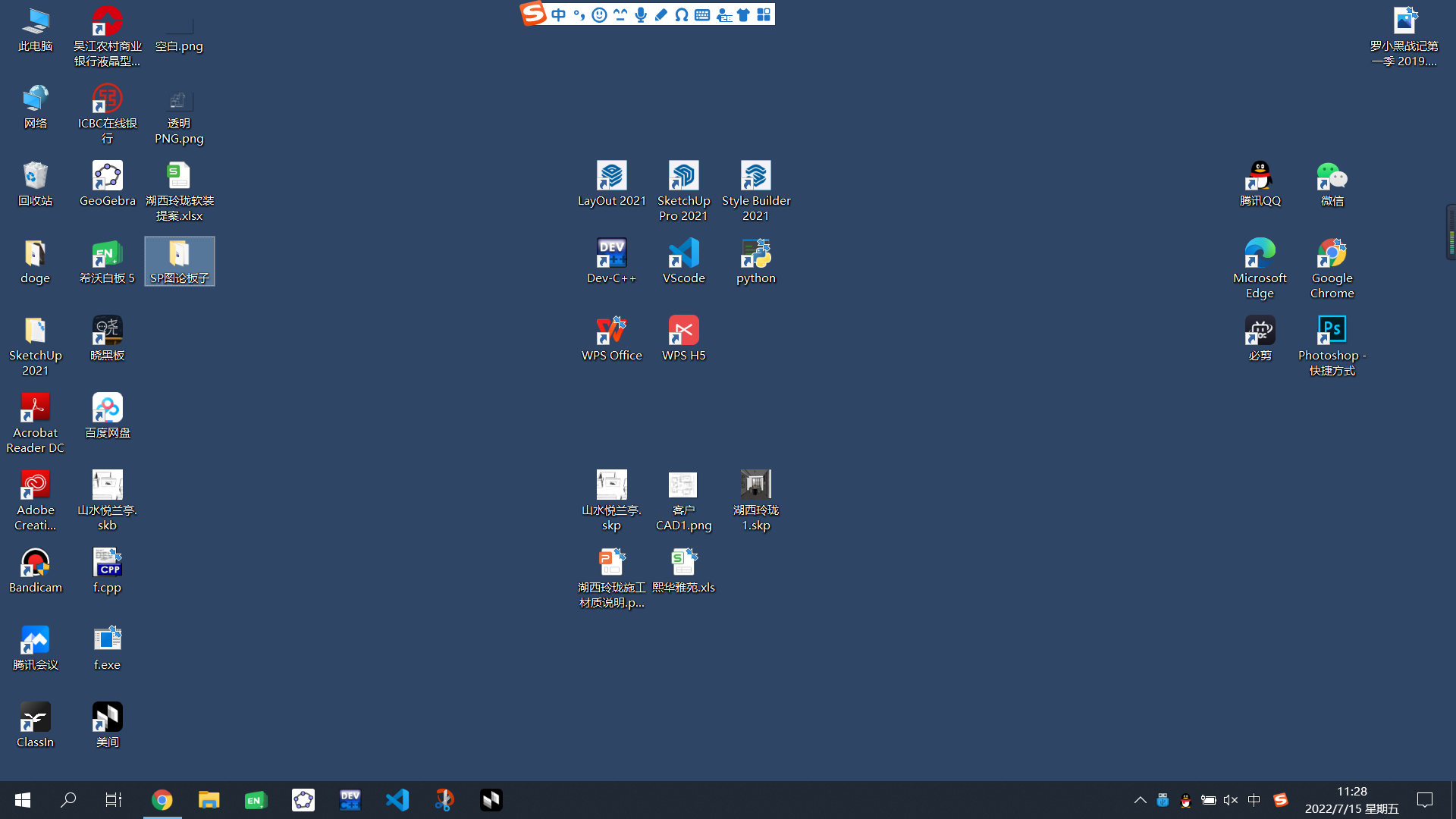1456x819 pixels.
Task: Select the 山水悦兰亭.skp file
Action: coord(611,502)
